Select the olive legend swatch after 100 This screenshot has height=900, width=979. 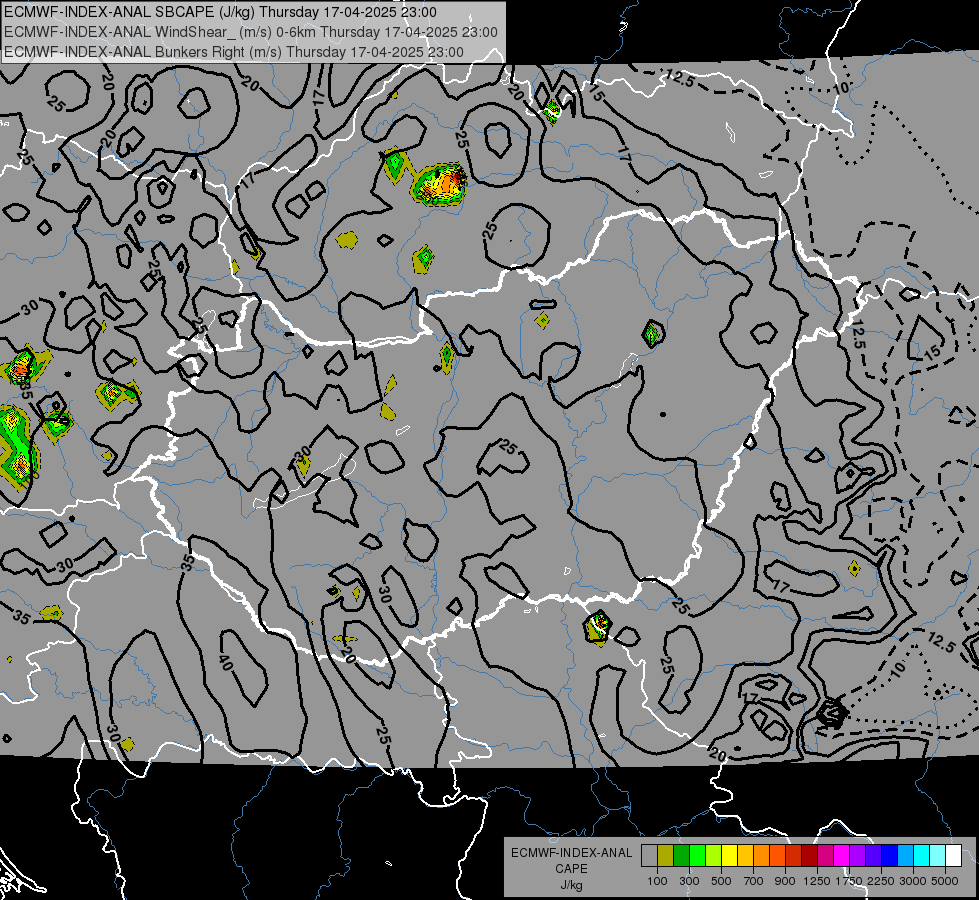click(666, 856)
